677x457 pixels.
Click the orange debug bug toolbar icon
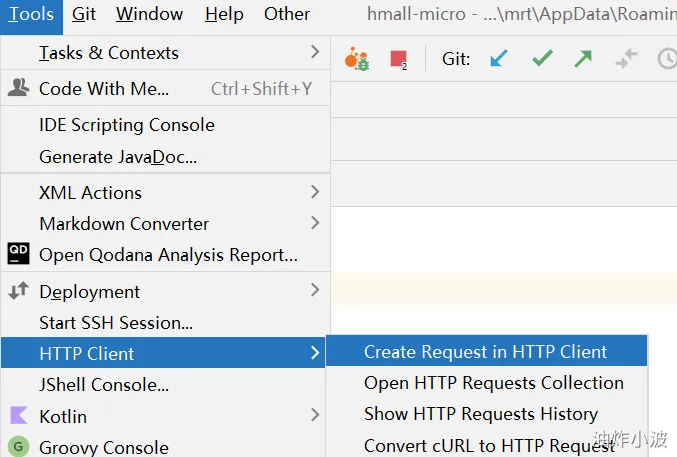pos(357,59)
